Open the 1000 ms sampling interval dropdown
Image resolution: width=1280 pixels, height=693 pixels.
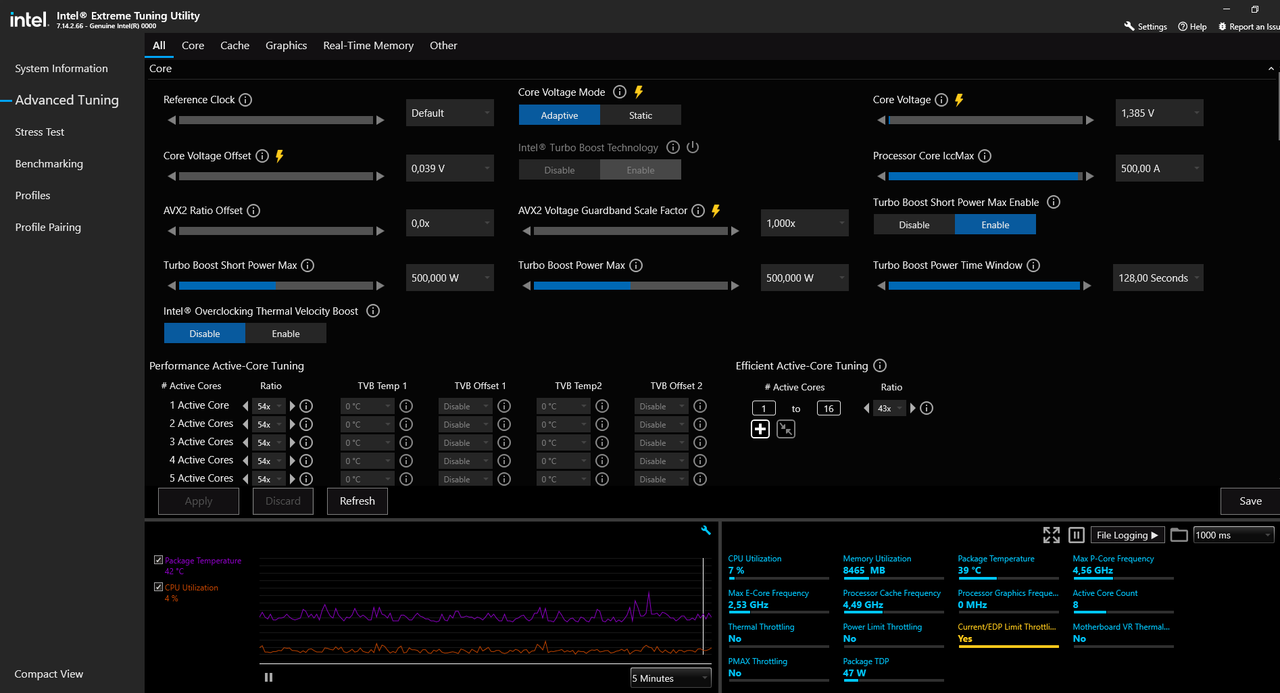[1234, 535]
